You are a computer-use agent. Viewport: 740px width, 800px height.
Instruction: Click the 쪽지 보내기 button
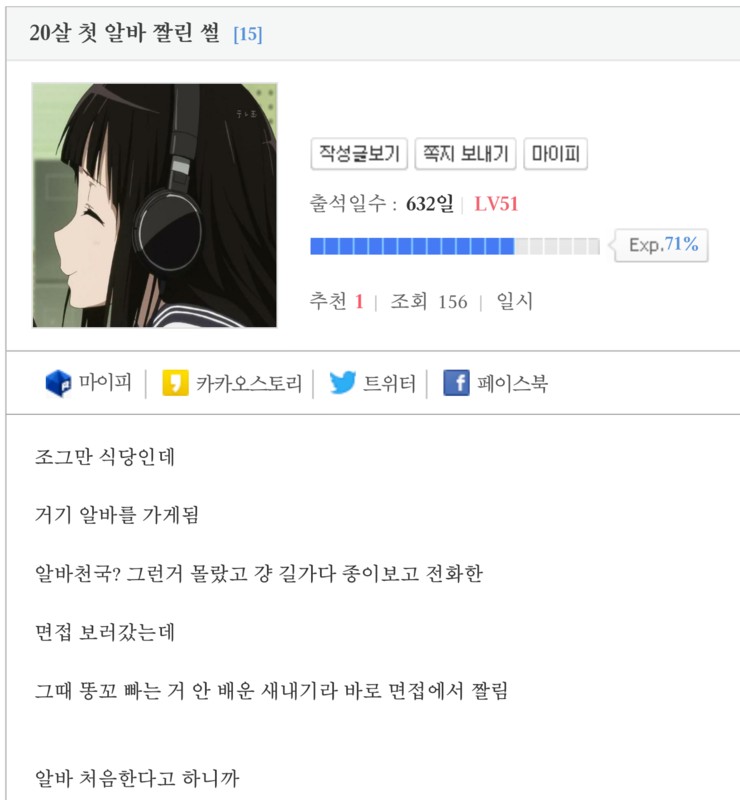pos(465,154)
